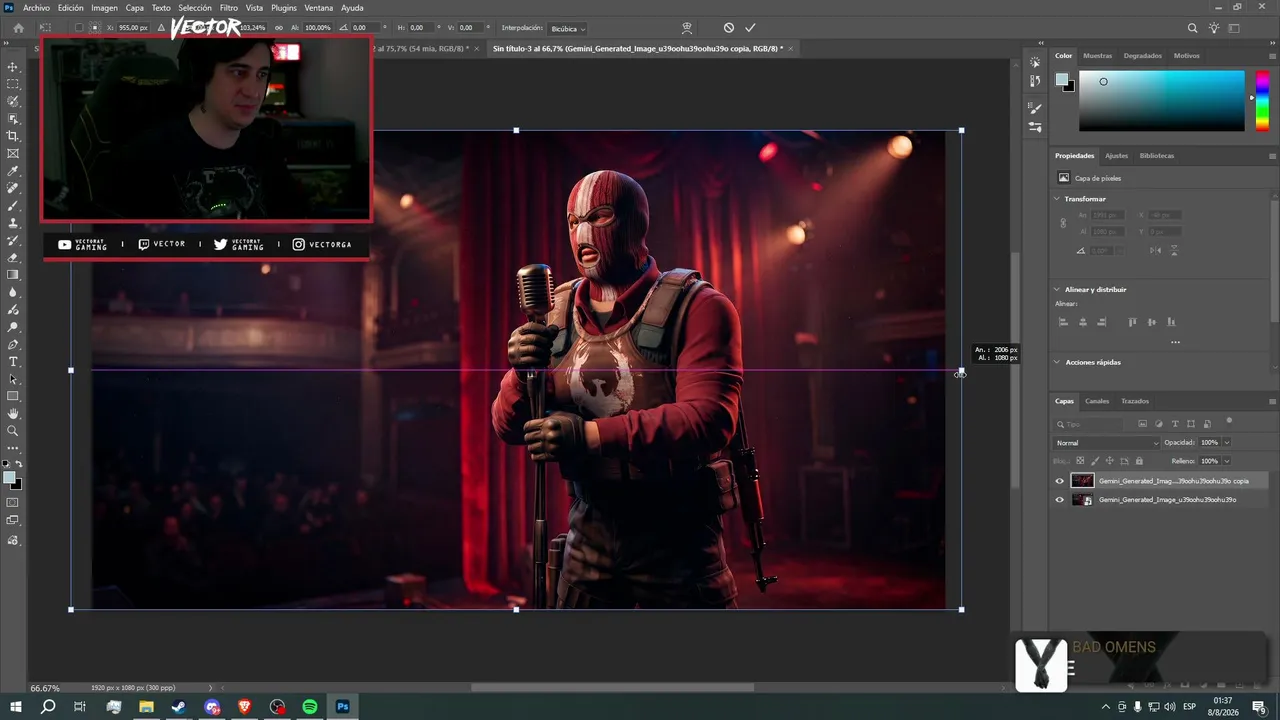The height and width of the screenshot is (720, 1280).
Task: Open the Interpolación Bicúbica dropdown
Action: (x=568, y=28)
